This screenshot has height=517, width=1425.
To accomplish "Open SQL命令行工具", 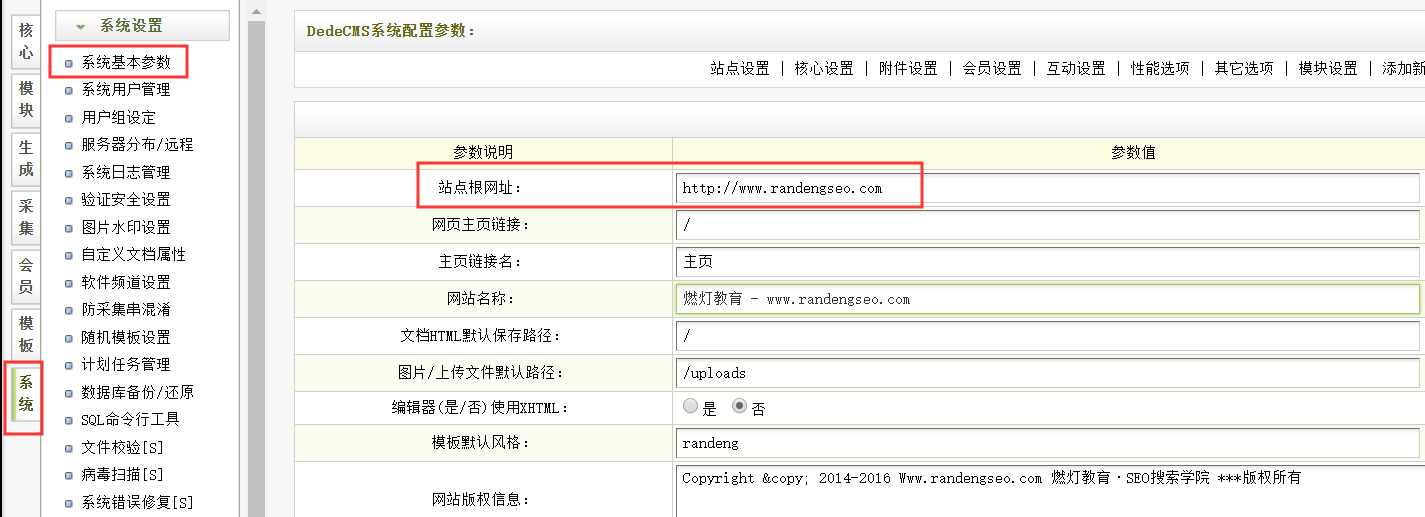I will 130,419.
